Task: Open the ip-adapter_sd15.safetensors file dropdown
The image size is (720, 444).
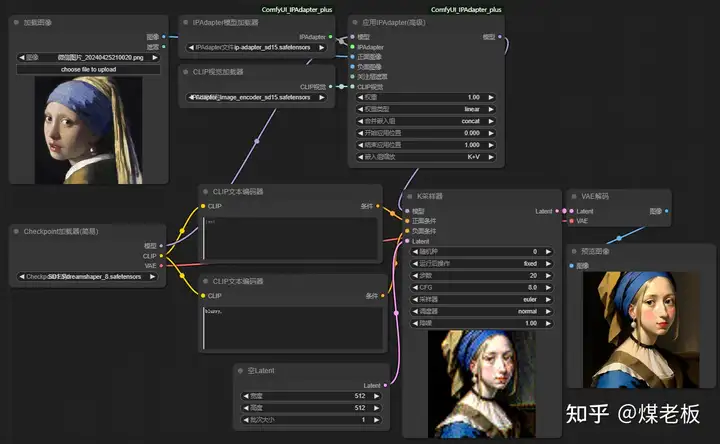Action: 257,47
